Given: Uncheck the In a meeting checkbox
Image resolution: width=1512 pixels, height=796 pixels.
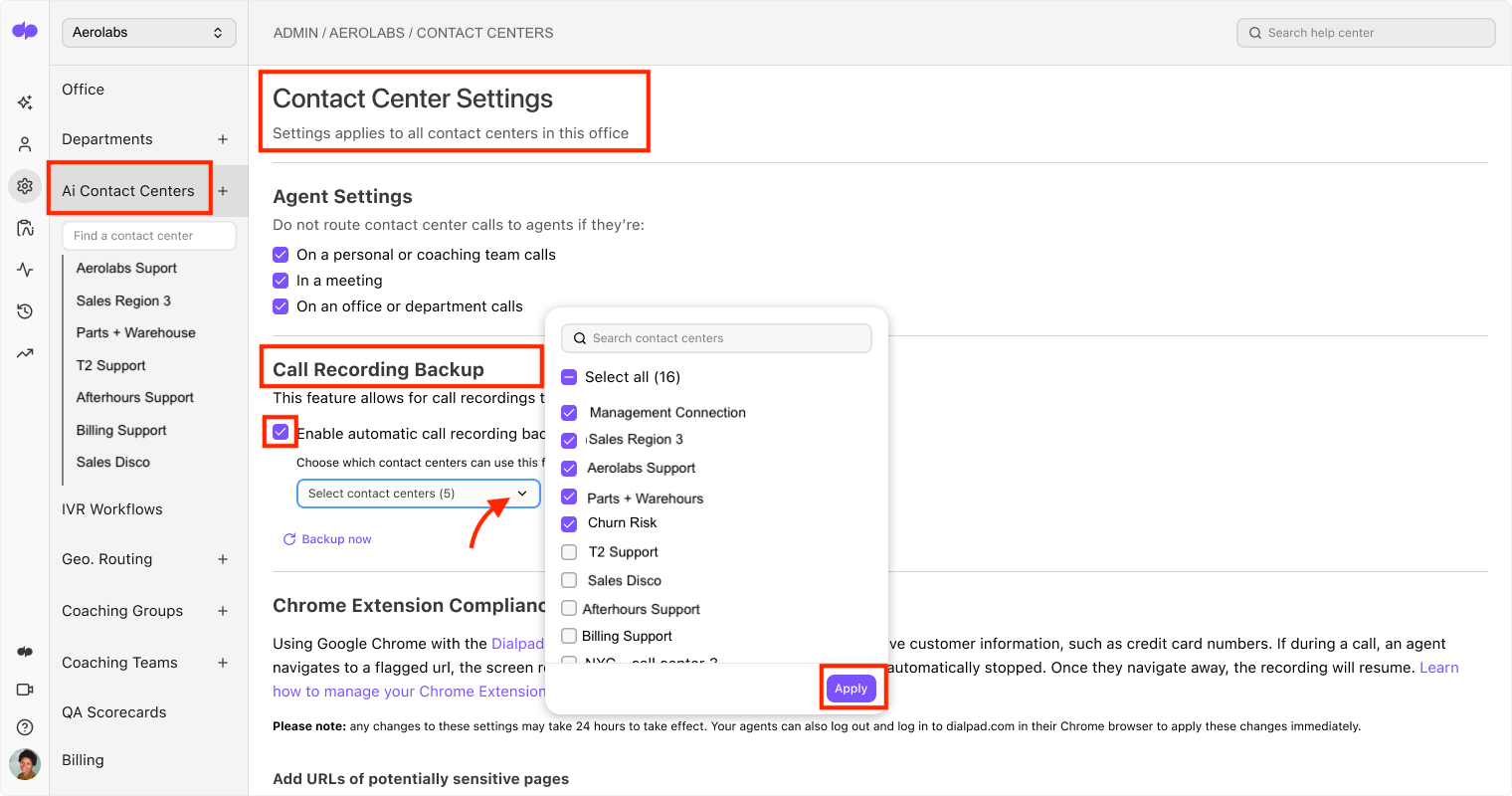Looking at the screenshot, I should [x=281, y=281].
